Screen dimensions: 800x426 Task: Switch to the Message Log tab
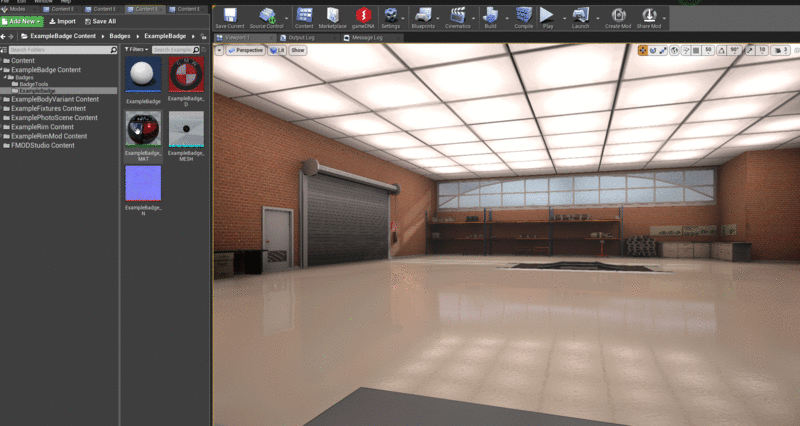[x=368, y=37]
